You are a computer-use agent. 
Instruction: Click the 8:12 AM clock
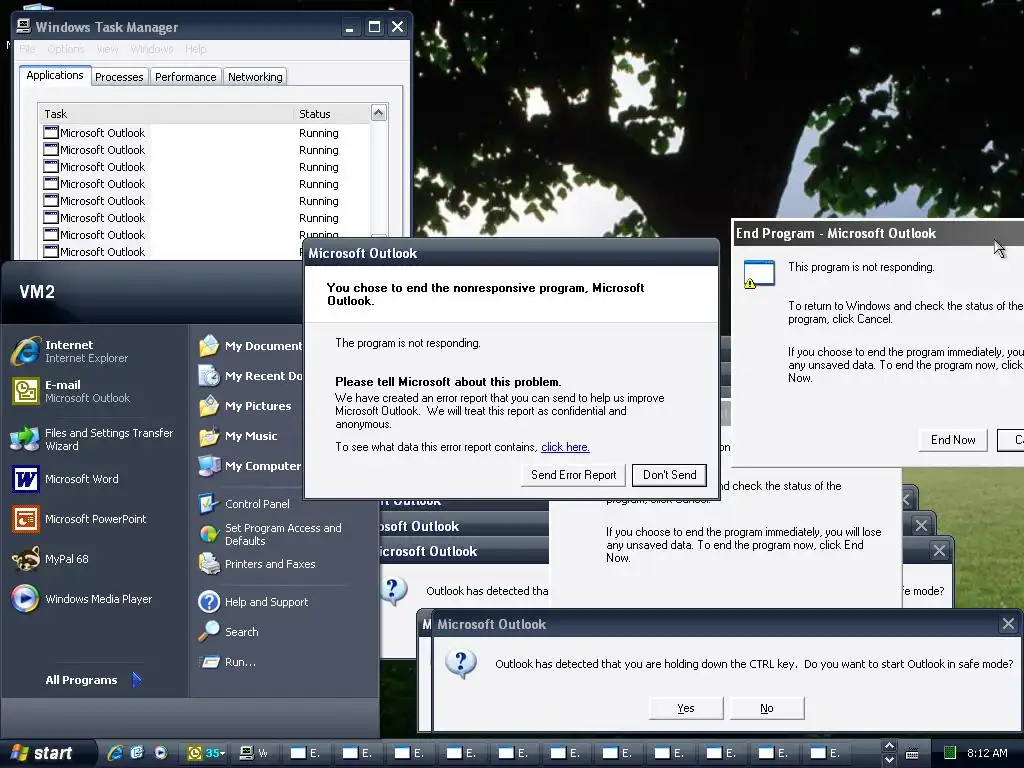(x=987, y=753)
